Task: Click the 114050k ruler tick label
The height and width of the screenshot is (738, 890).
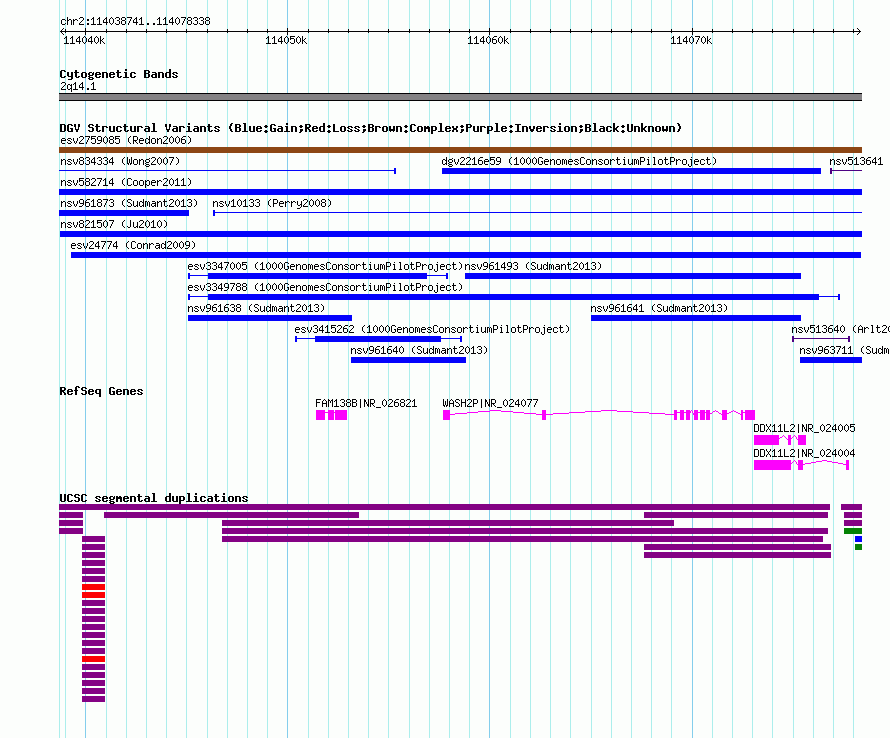Action: [286, 40]
